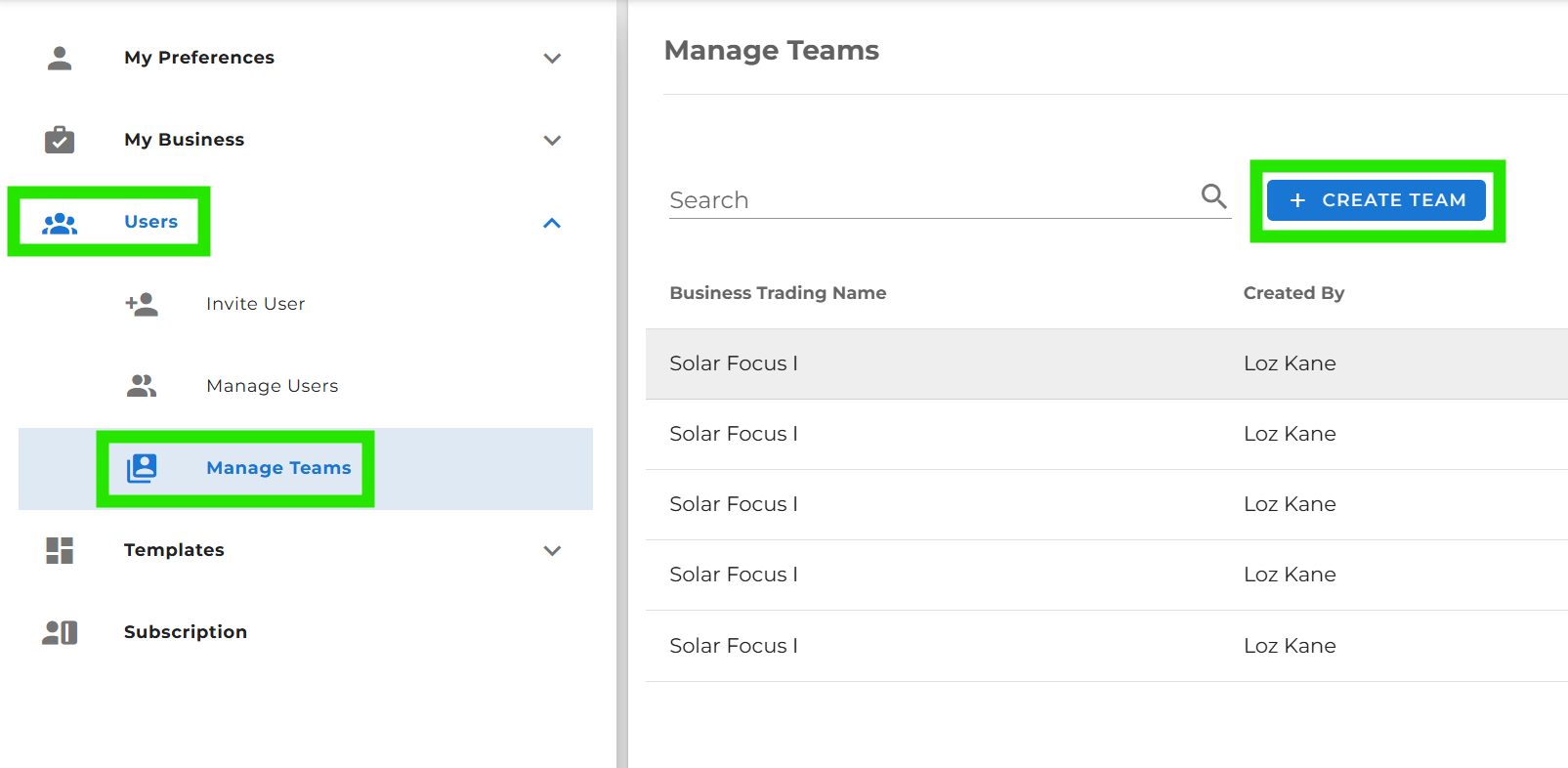Click the search magnifying glass icon

click(x=1213, y=196)
